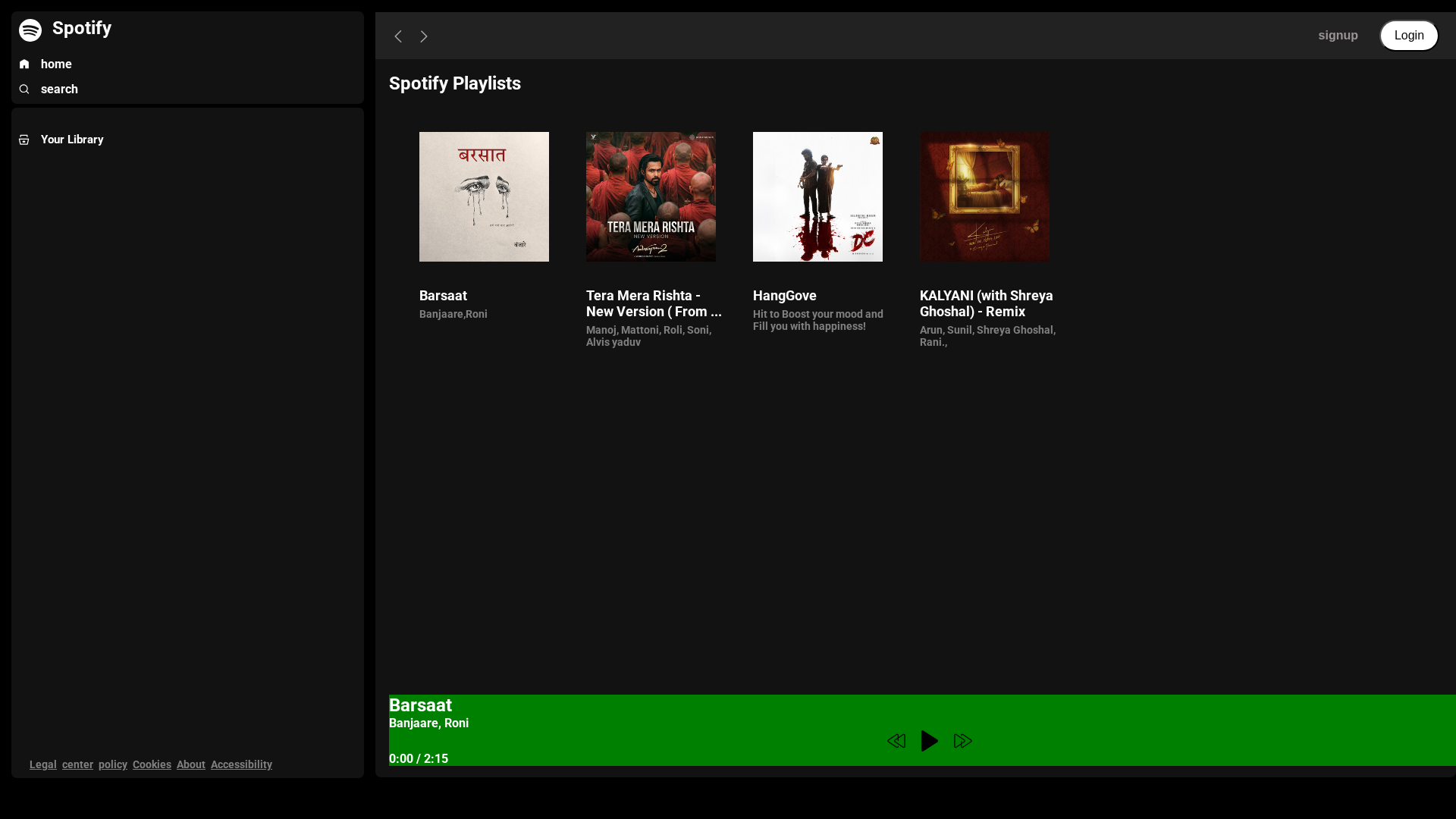
Task: Select the Tera Mera Rishta album cover
Action: click(x=651, y=196)
